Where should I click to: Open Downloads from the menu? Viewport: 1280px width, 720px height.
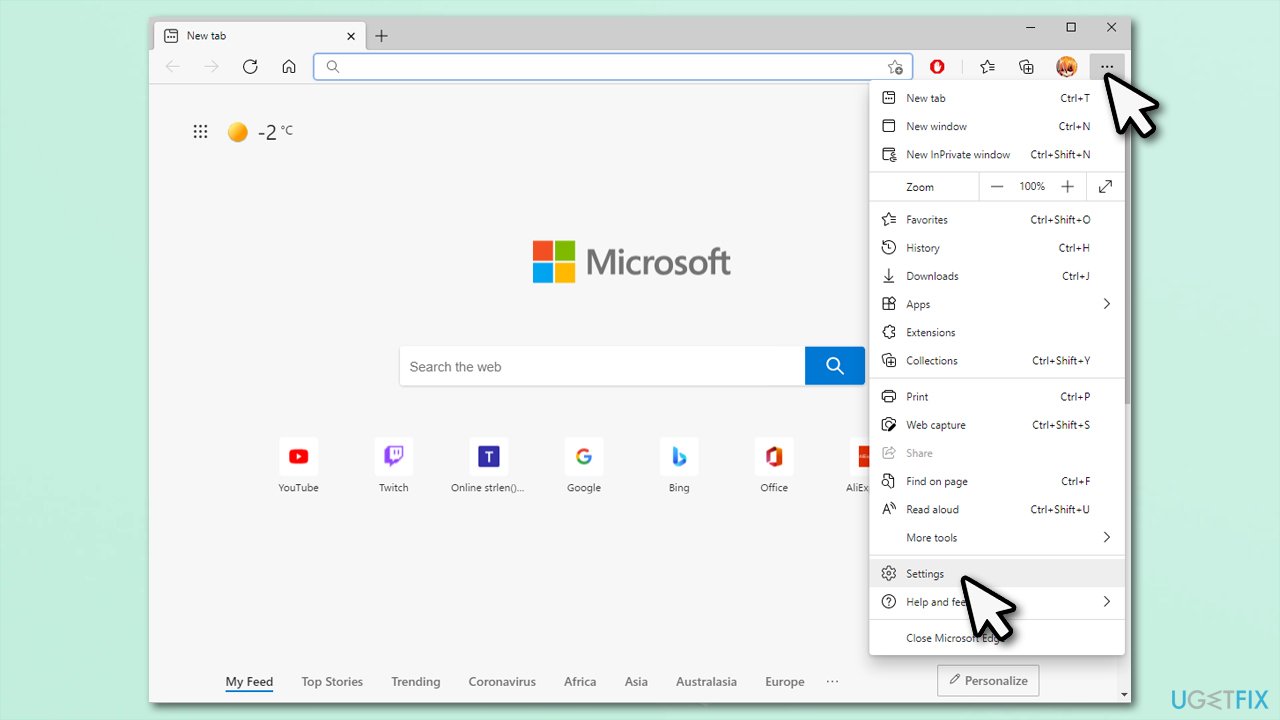[932, 275]
